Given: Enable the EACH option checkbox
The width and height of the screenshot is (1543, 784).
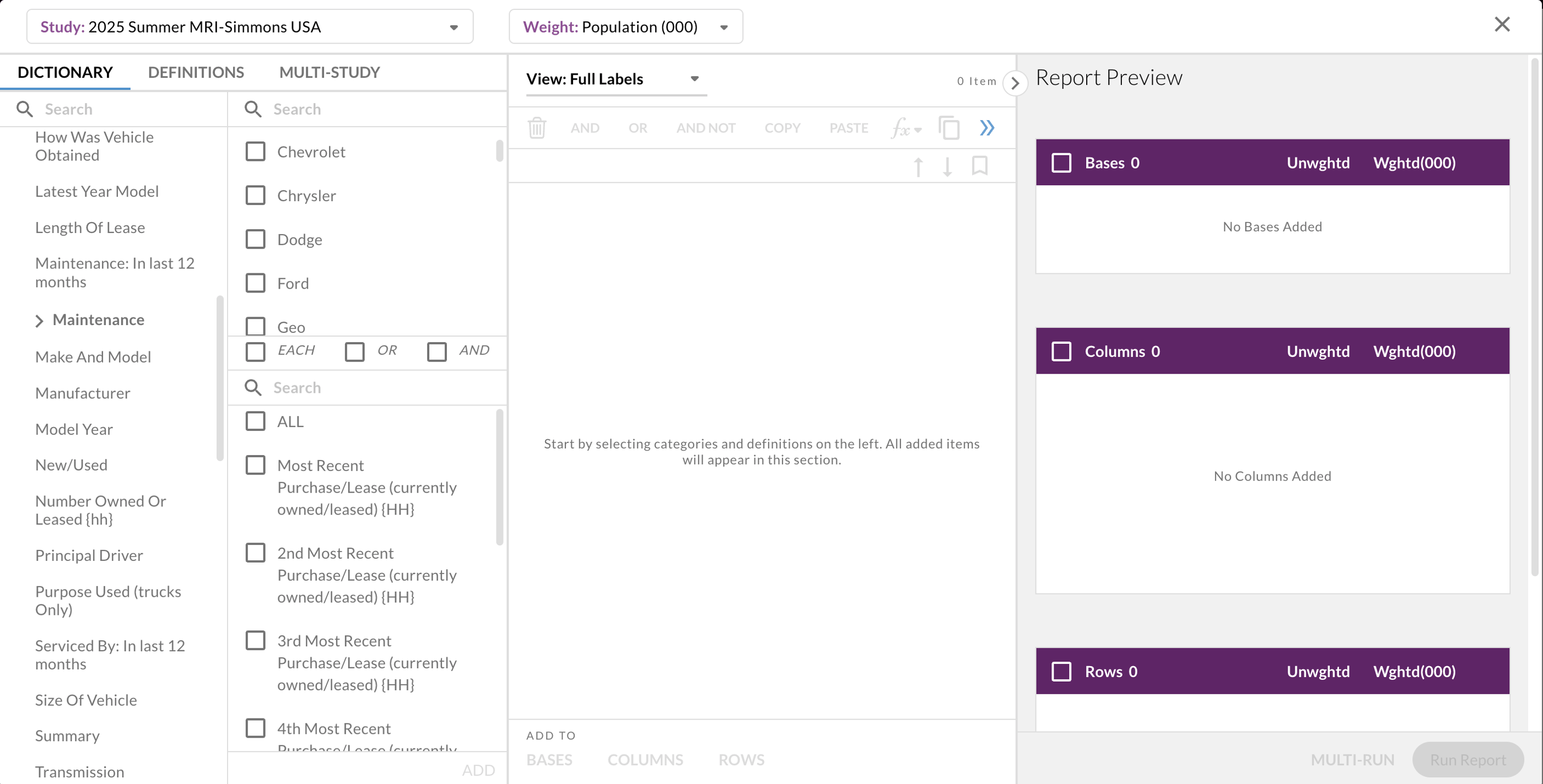Looking at the screenshot, I should 256,351.
